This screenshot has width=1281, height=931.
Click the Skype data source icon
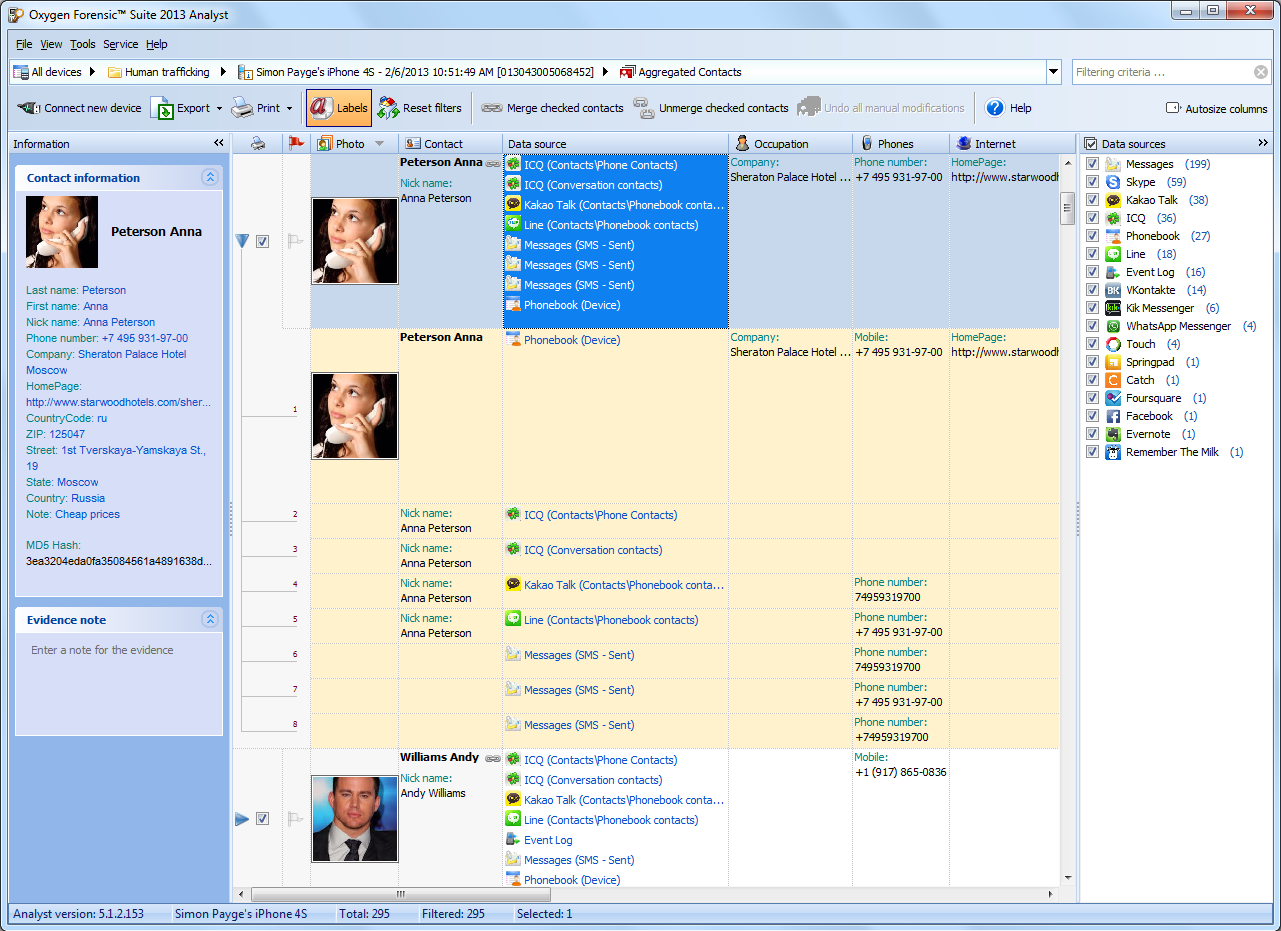(x=1113, y=182)
